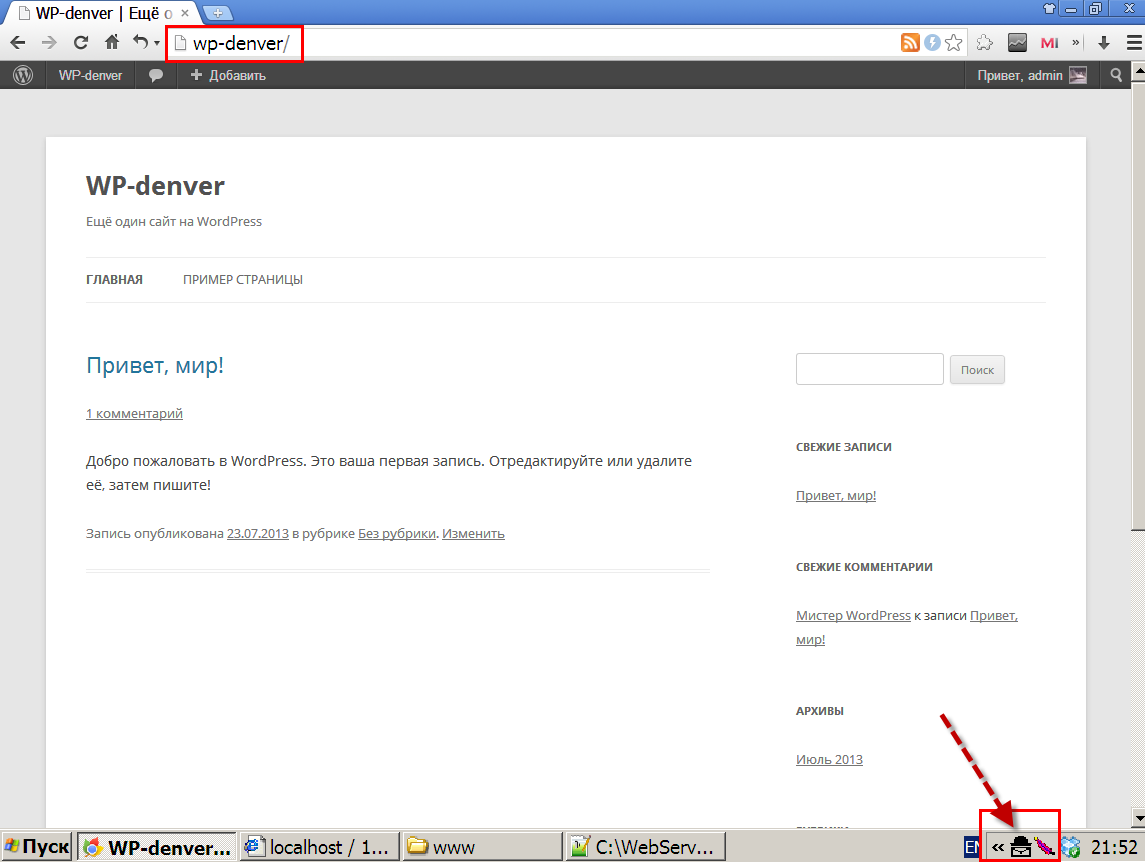The image size is (1145, 862).
Task: Bookmark the page with the star icon
Action: coord(954,42)
